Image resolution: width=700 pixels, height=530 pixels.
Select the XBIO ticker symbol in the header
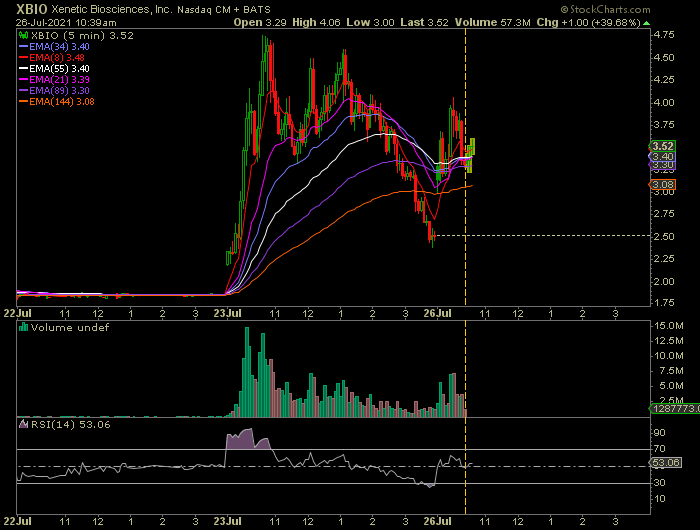pyautogui.click(x=32, y=9)
